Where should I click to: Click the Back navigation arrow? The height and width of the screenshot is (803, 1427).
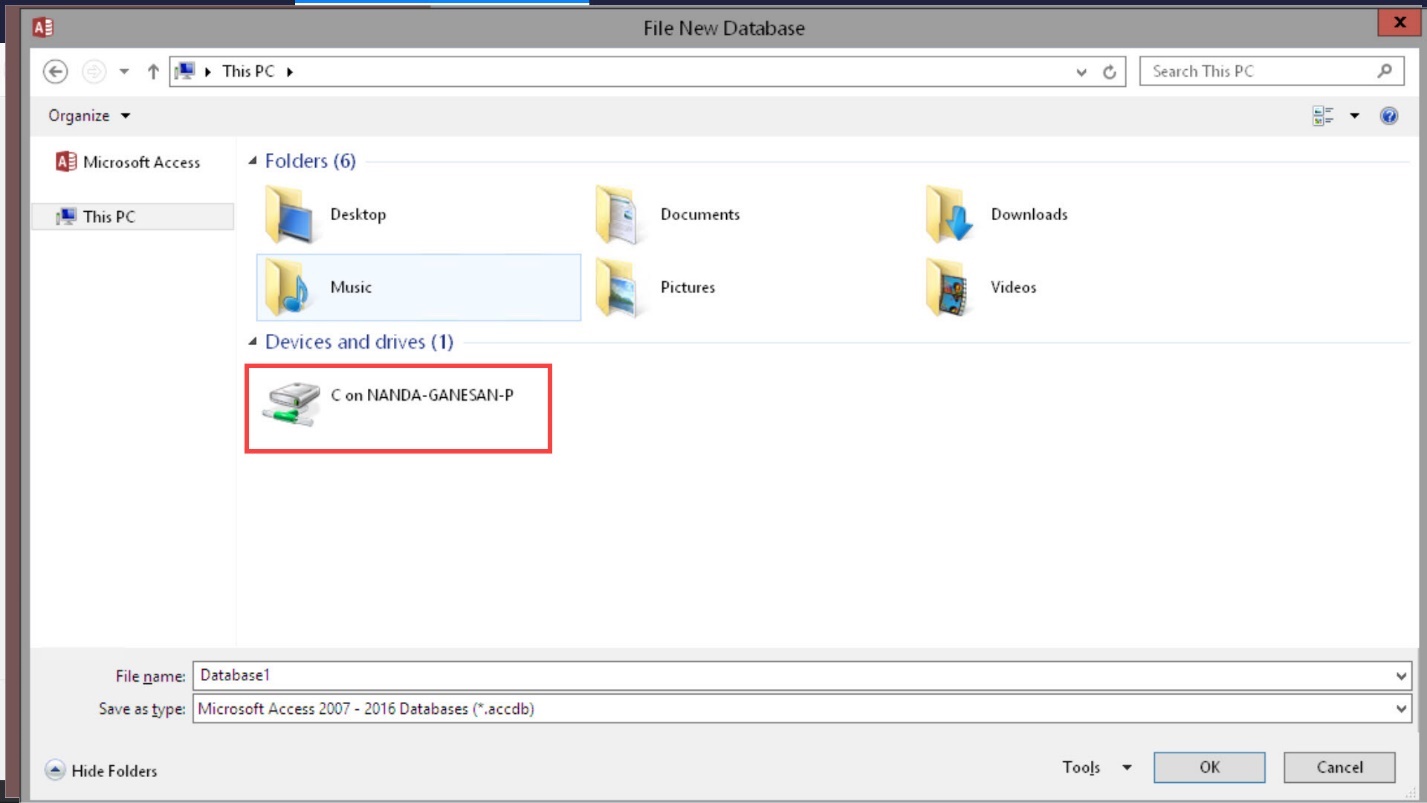coord(56,72)
